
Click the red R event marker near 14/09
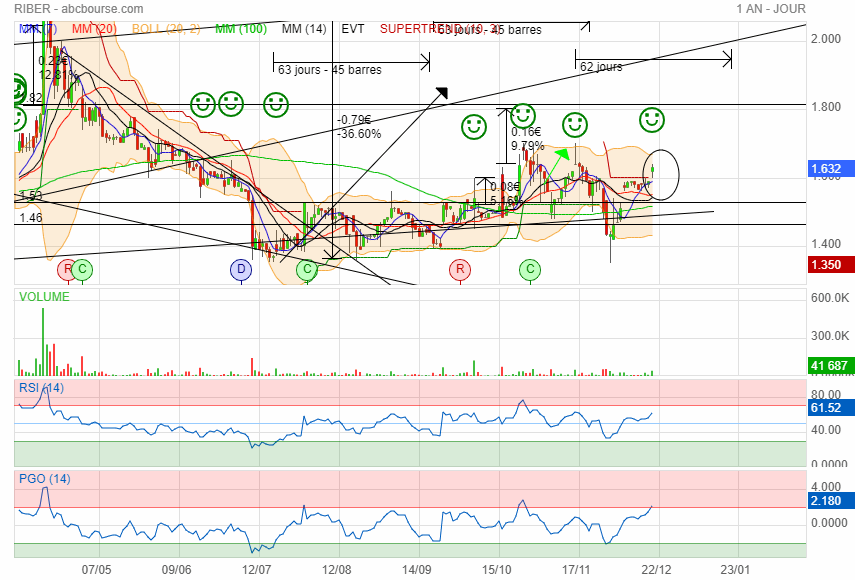tap(460, 269)
